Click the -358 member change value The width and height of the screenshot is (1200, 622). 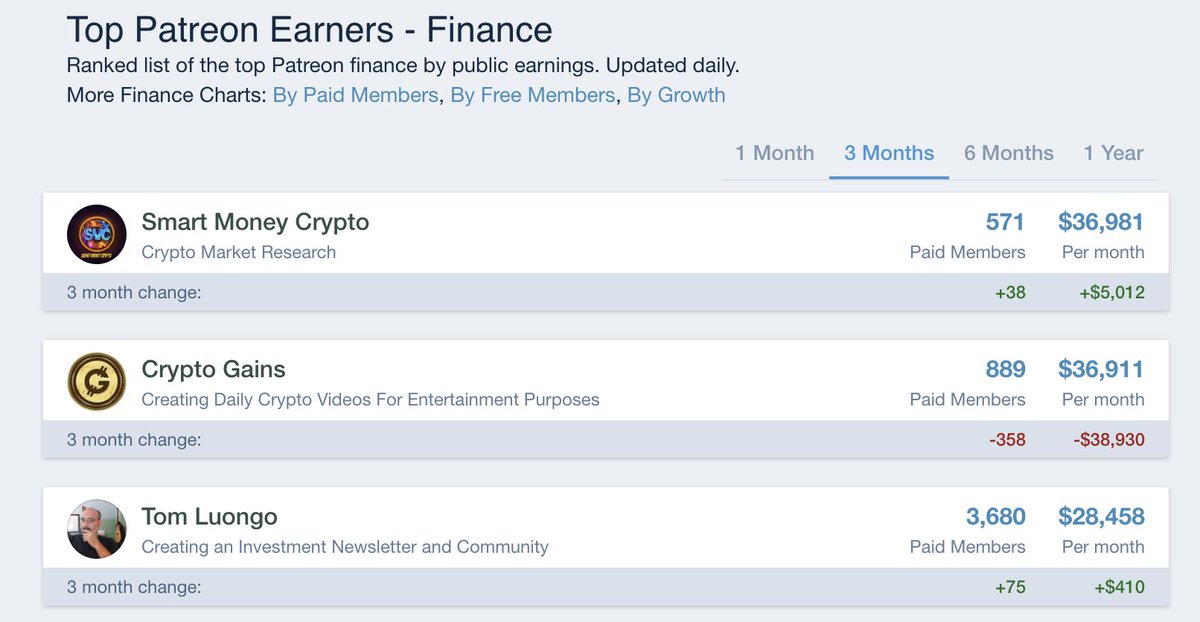click(x=1008, y=440)
